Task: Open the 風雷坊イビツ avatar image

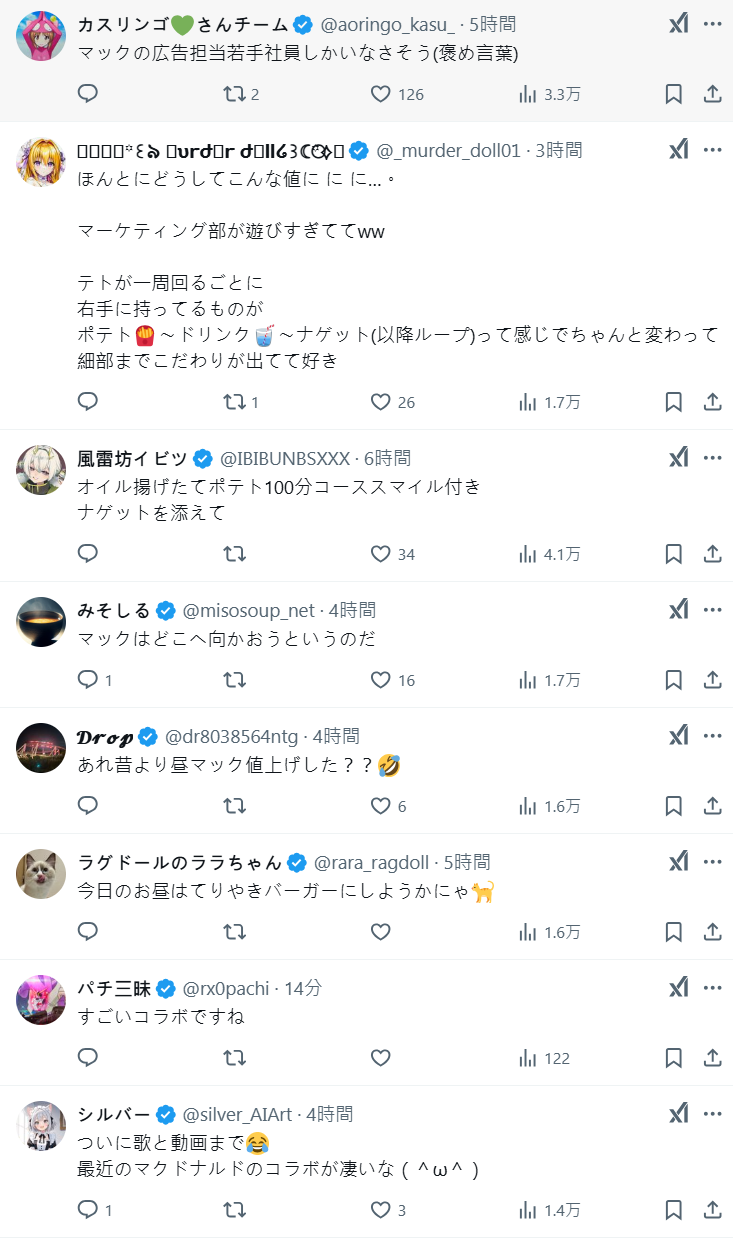Action: [42, 470]
